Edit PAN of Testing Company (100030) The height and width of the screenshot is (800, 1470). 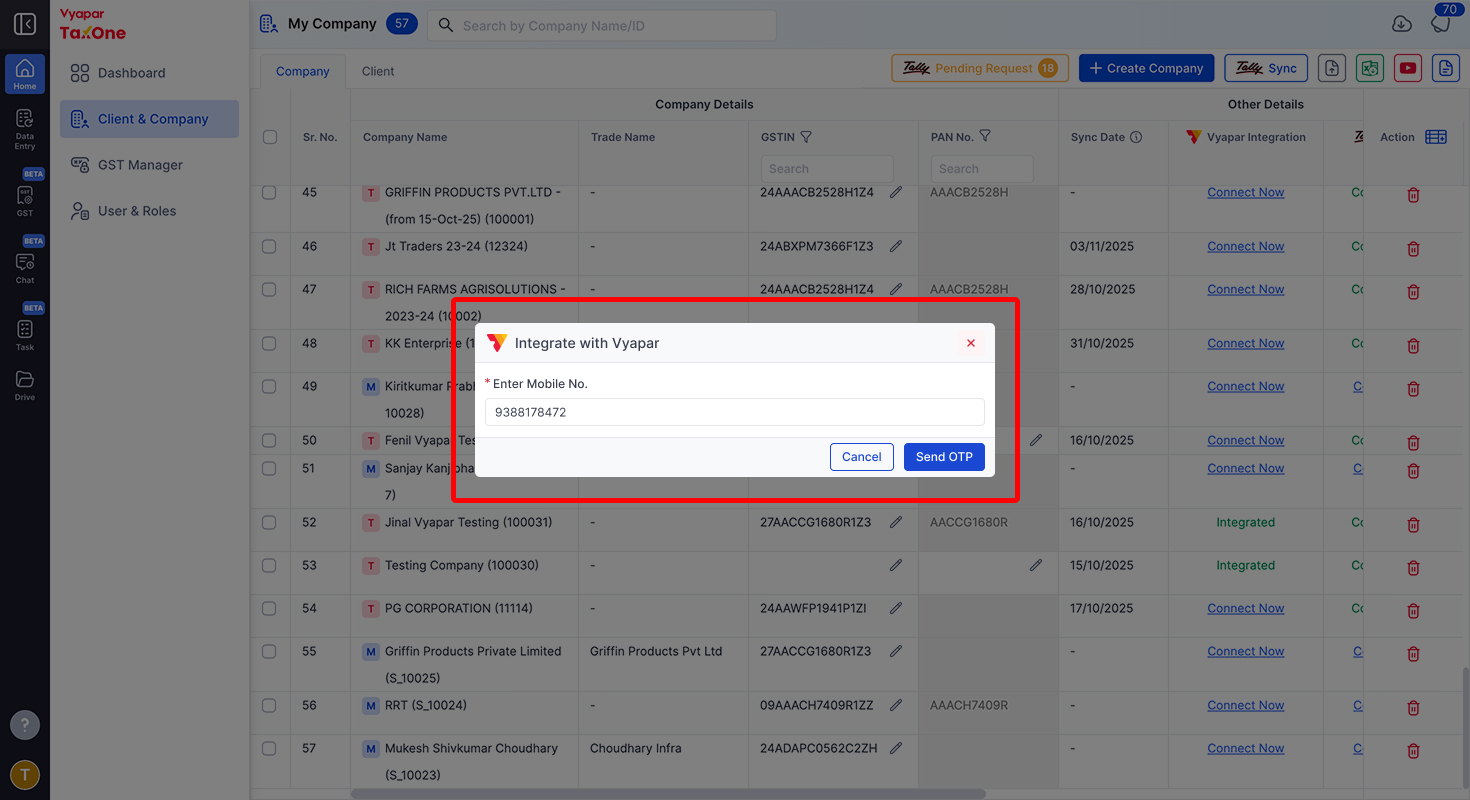tap(1036, 565)
